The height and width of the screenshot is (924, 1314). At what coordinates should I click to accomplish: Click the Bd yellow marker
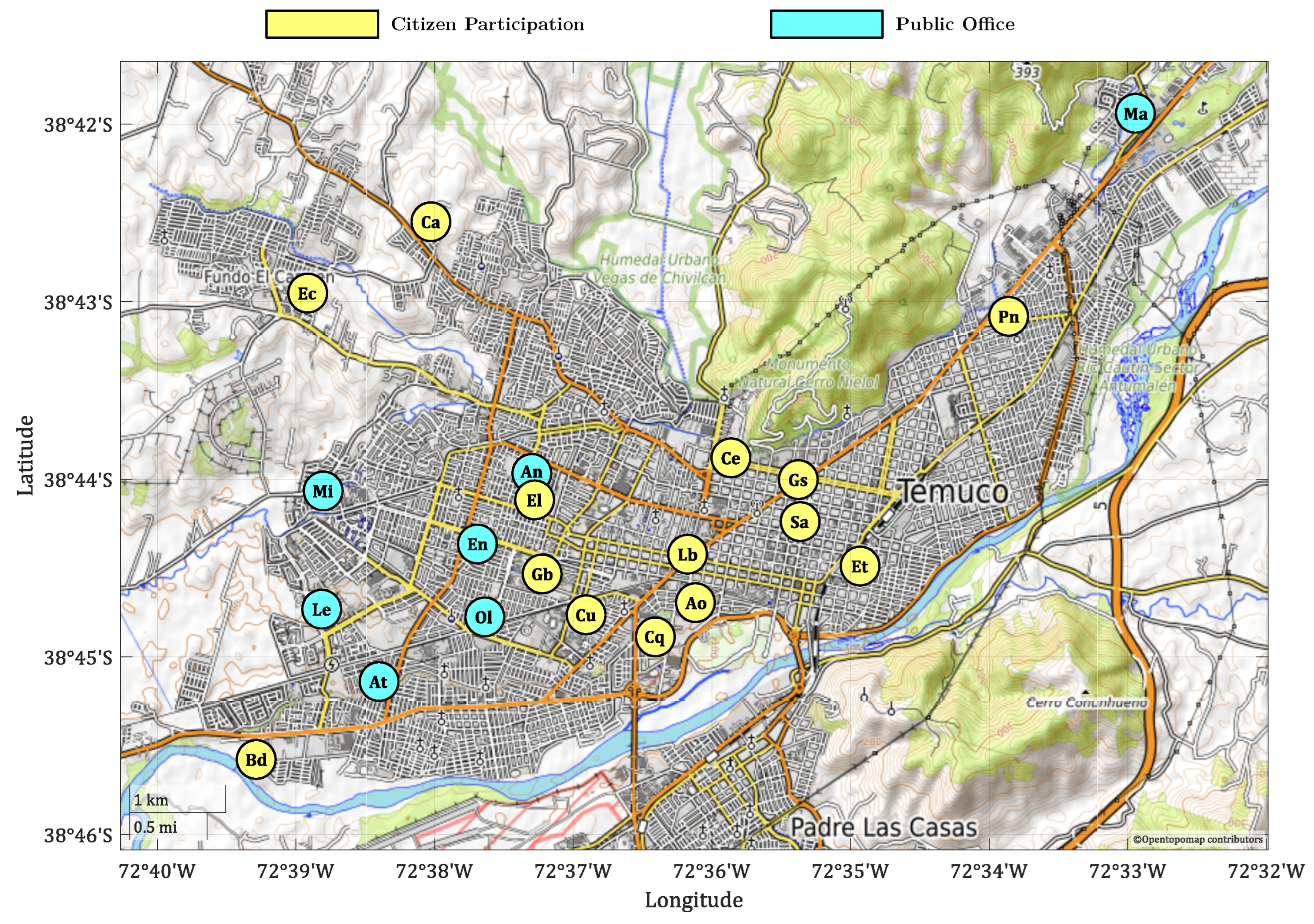(x=256, y=760)
